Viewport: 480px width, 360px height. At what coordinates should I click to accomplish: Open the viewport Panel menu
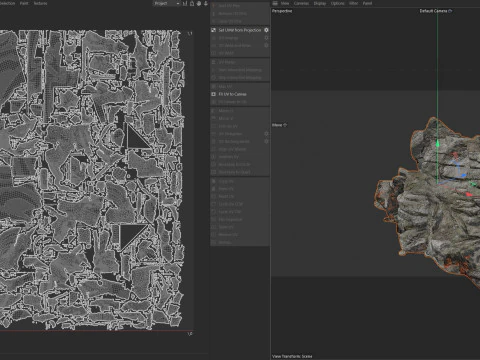[367, 3]
